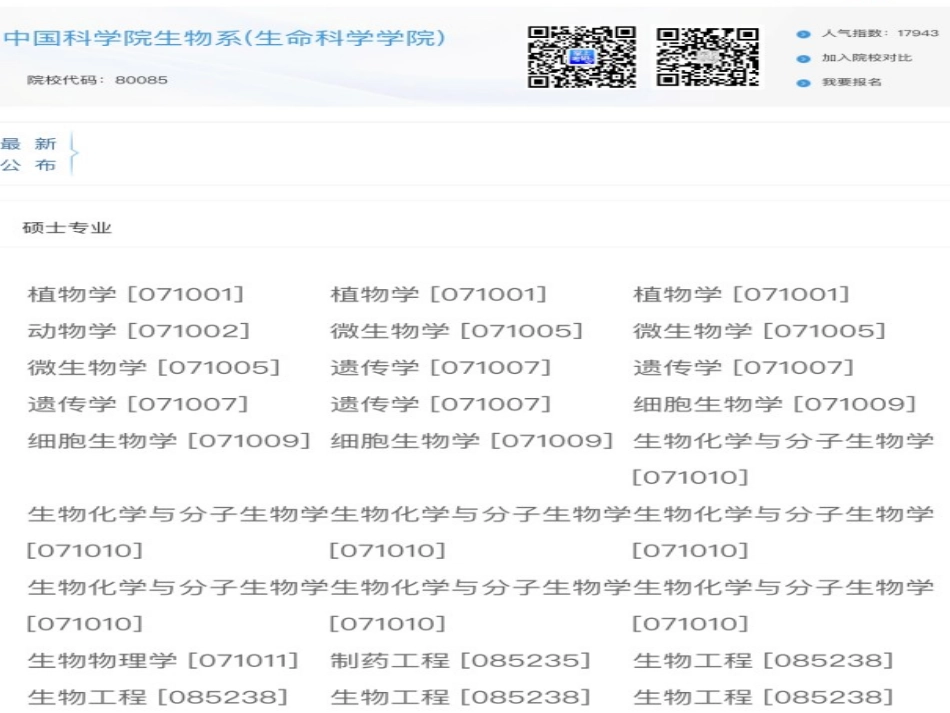Click 细胞生物学 [071009] in the middle column

pyautogui.click(x=472, y=440)
